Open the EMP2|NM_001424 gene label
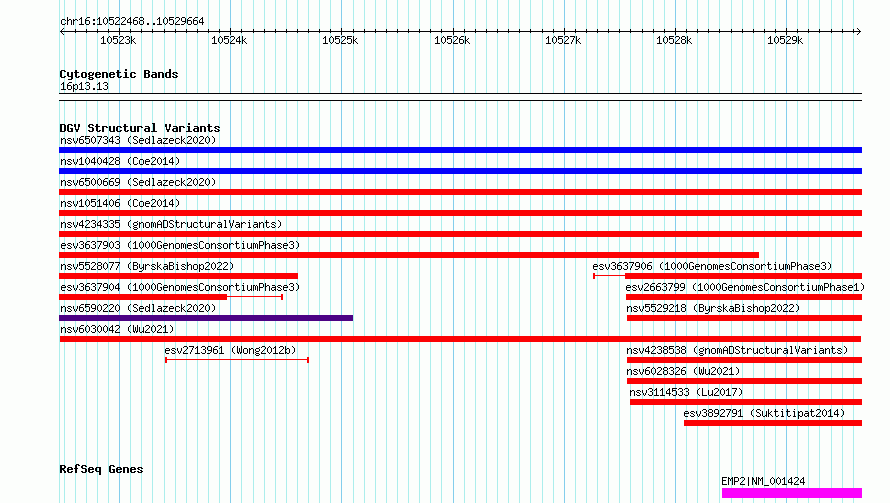890x503 pixels. (763, 481)
